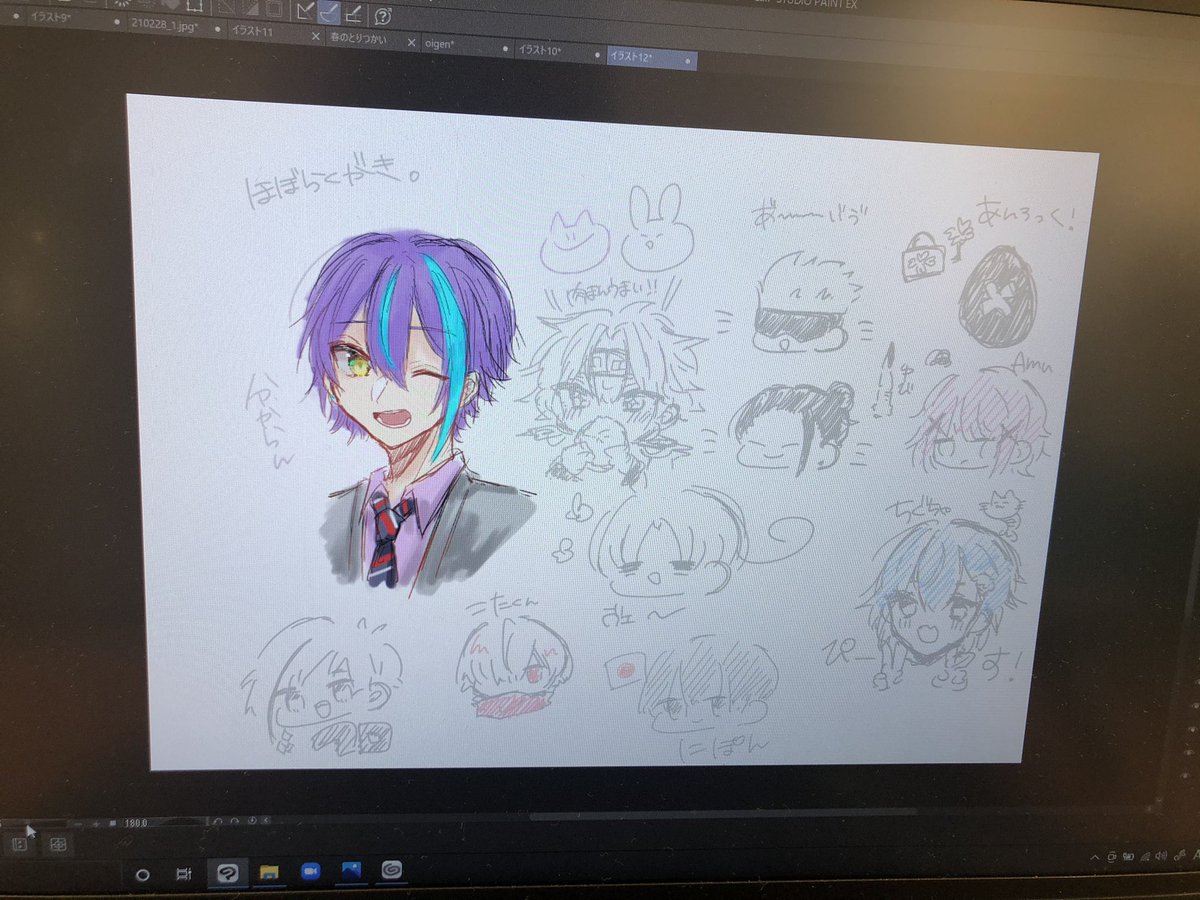The image size is (1200, 900).
Task: Open Clip Studio Paint from the taskbar
Action: click(x=228, y=873)
